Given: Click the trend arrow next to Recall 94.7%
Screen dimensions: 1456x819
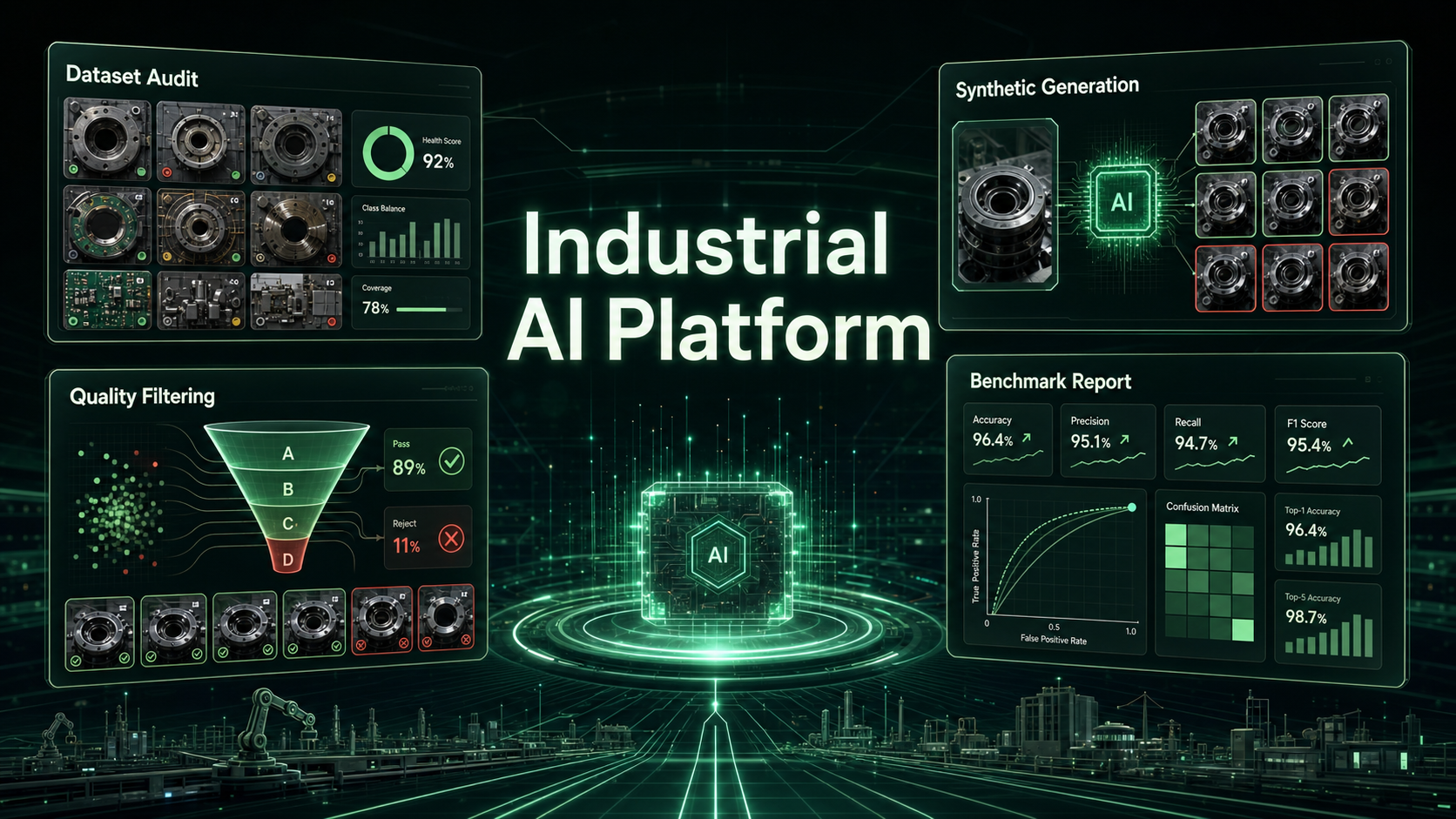Looking at the screenshot, I should tap(1232, 441).
